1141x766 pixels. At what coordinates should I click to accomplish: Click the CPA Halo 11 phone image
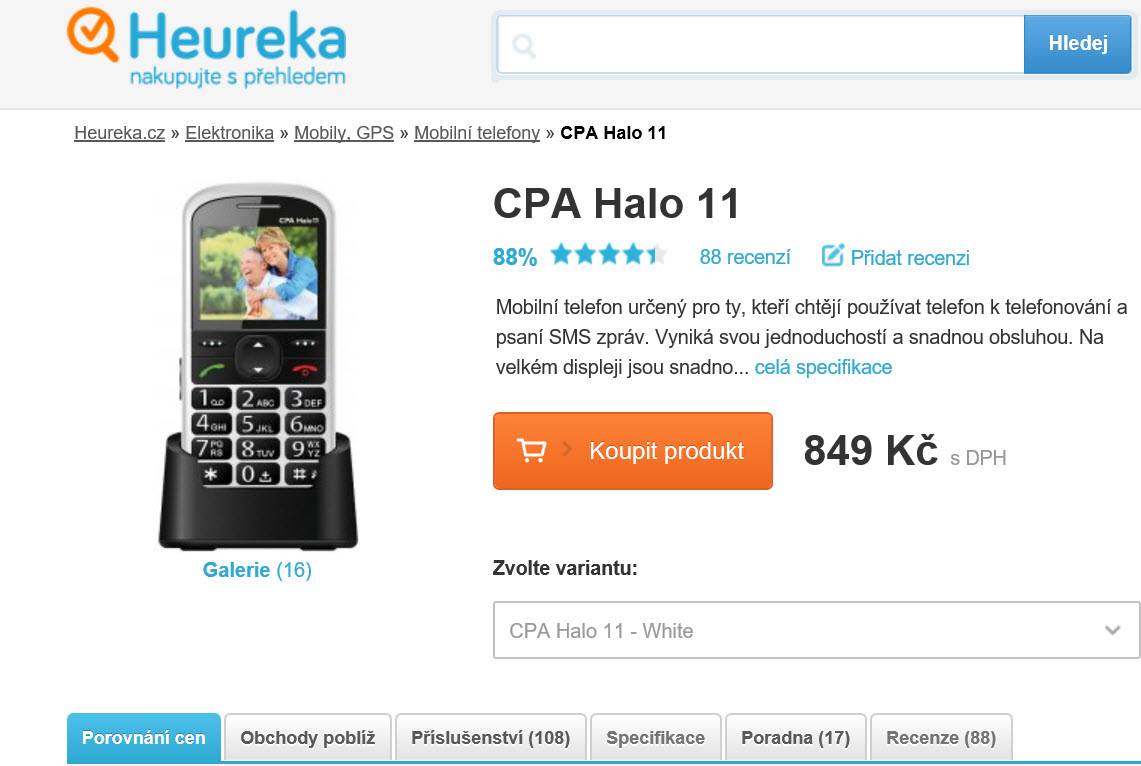pos(258,367)
